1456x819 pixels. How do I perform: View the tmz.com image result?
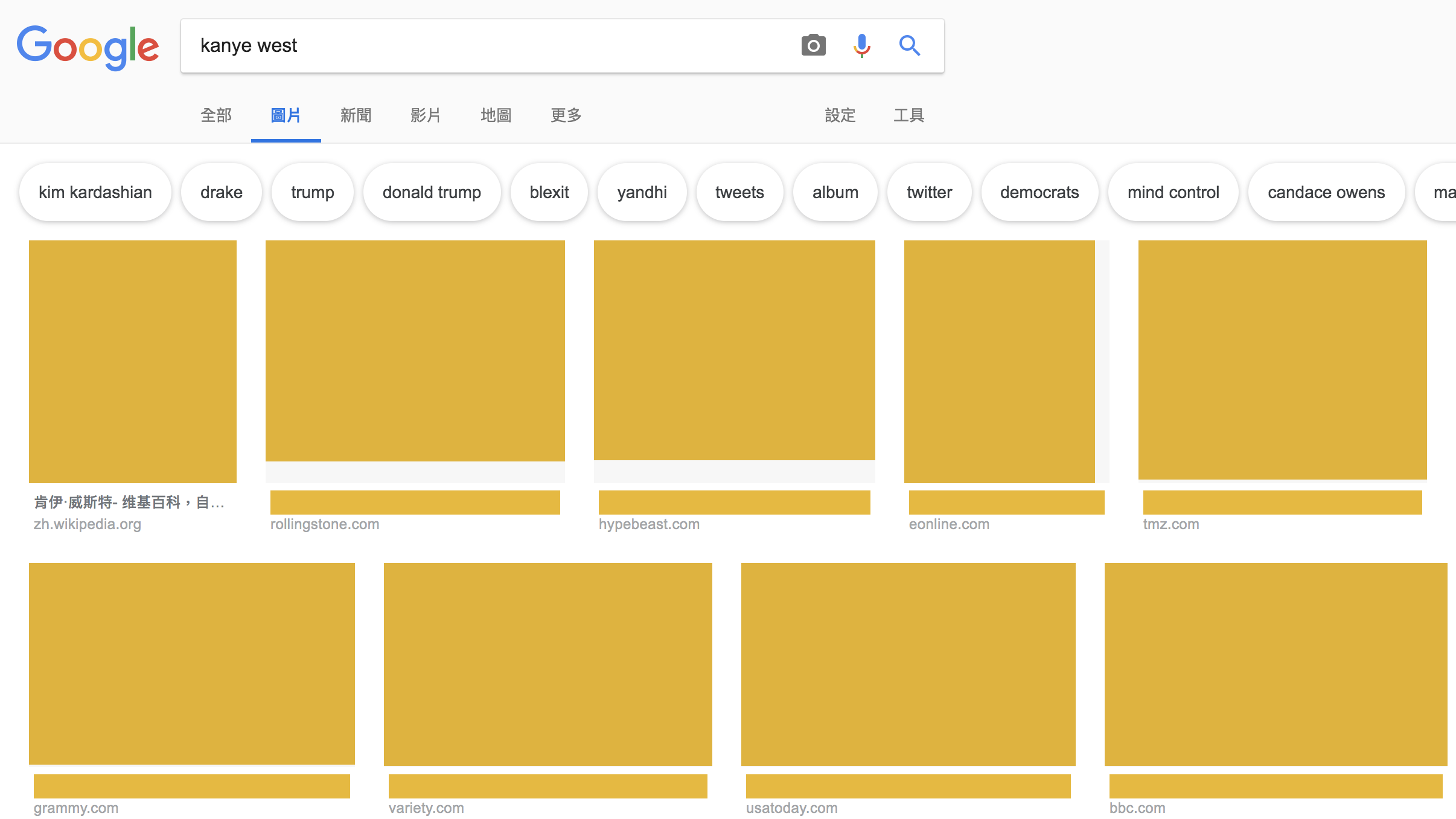pos(1282,360)
